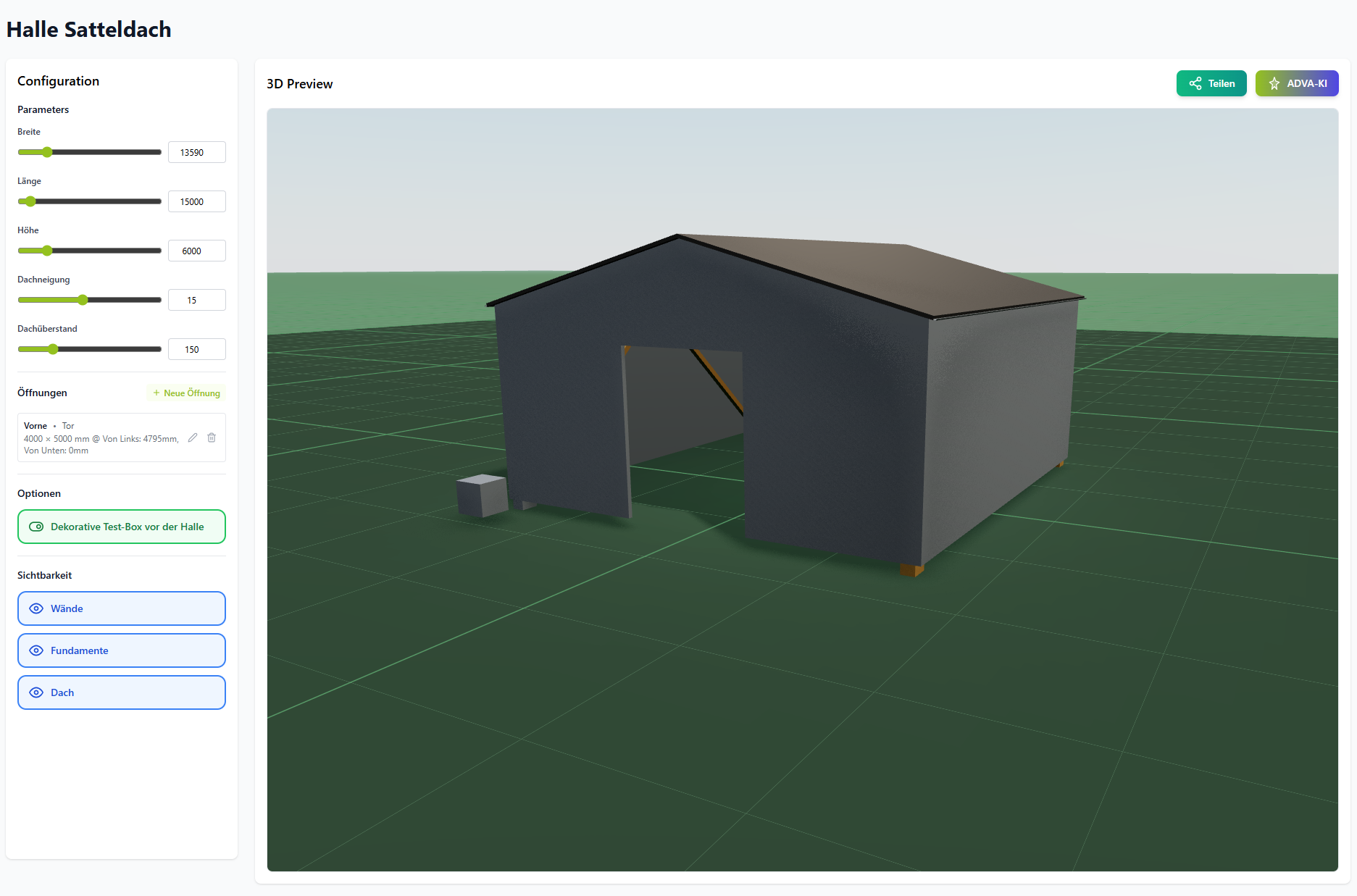Click the Dachüberstand input showing 150

196,349
